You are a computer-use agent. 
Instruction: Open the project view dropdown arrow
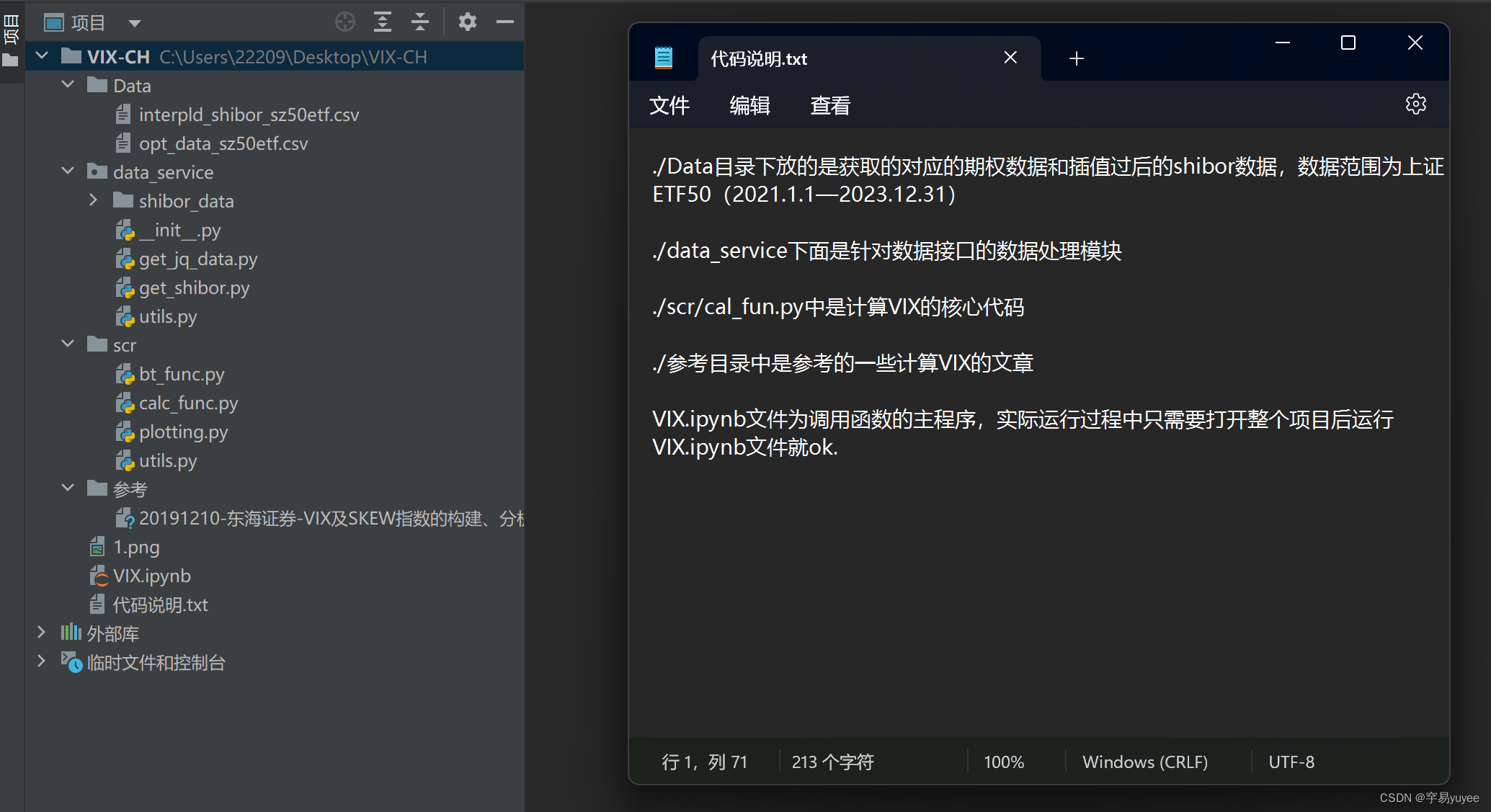click(x=134, y=23)
